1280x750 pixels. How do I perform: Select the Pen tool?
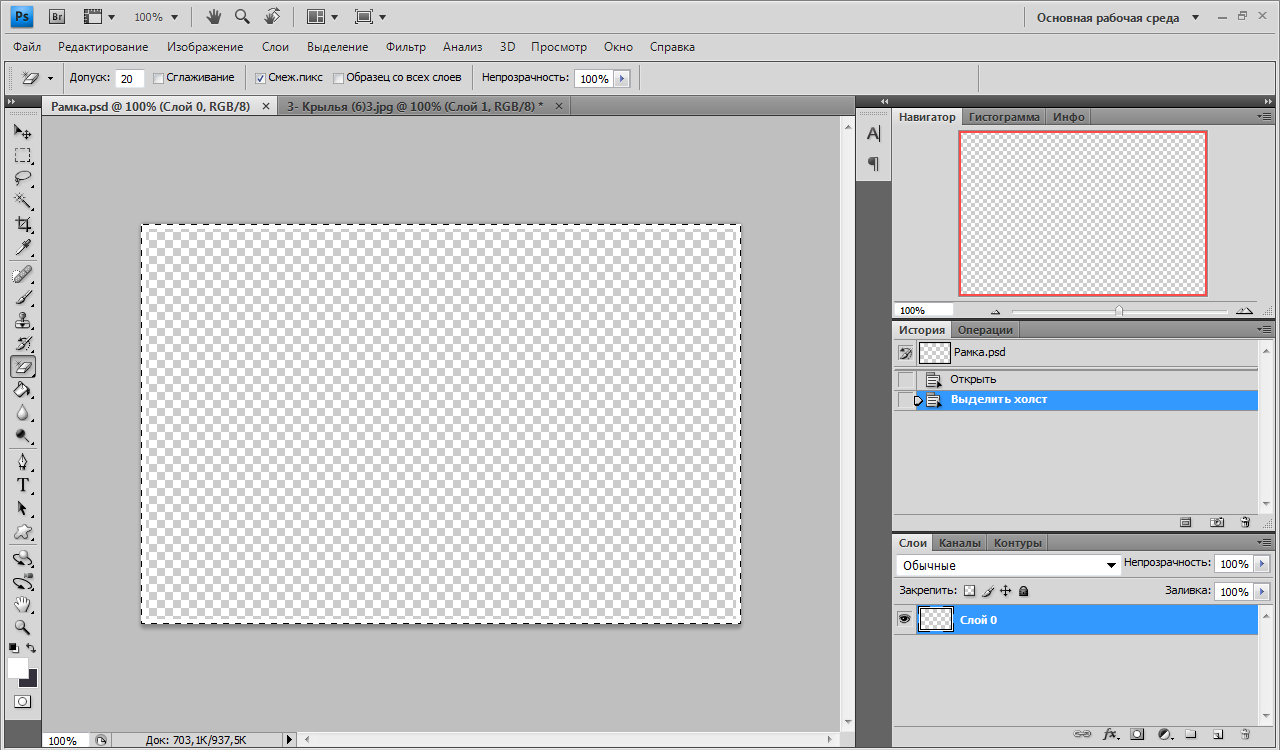click(22, 463)
